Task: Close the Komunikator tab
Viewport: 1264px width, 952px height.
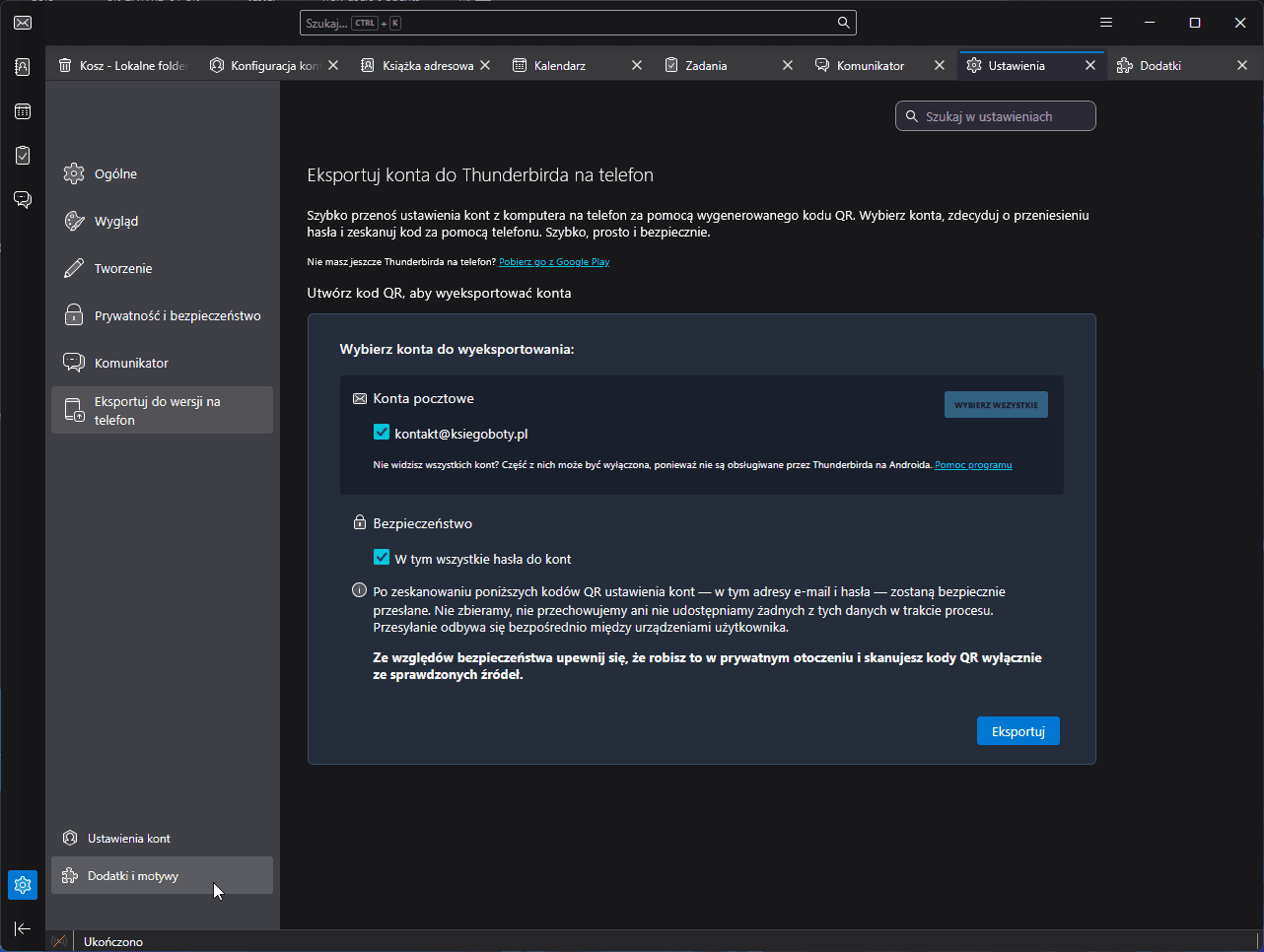Action: coord(940,65)
